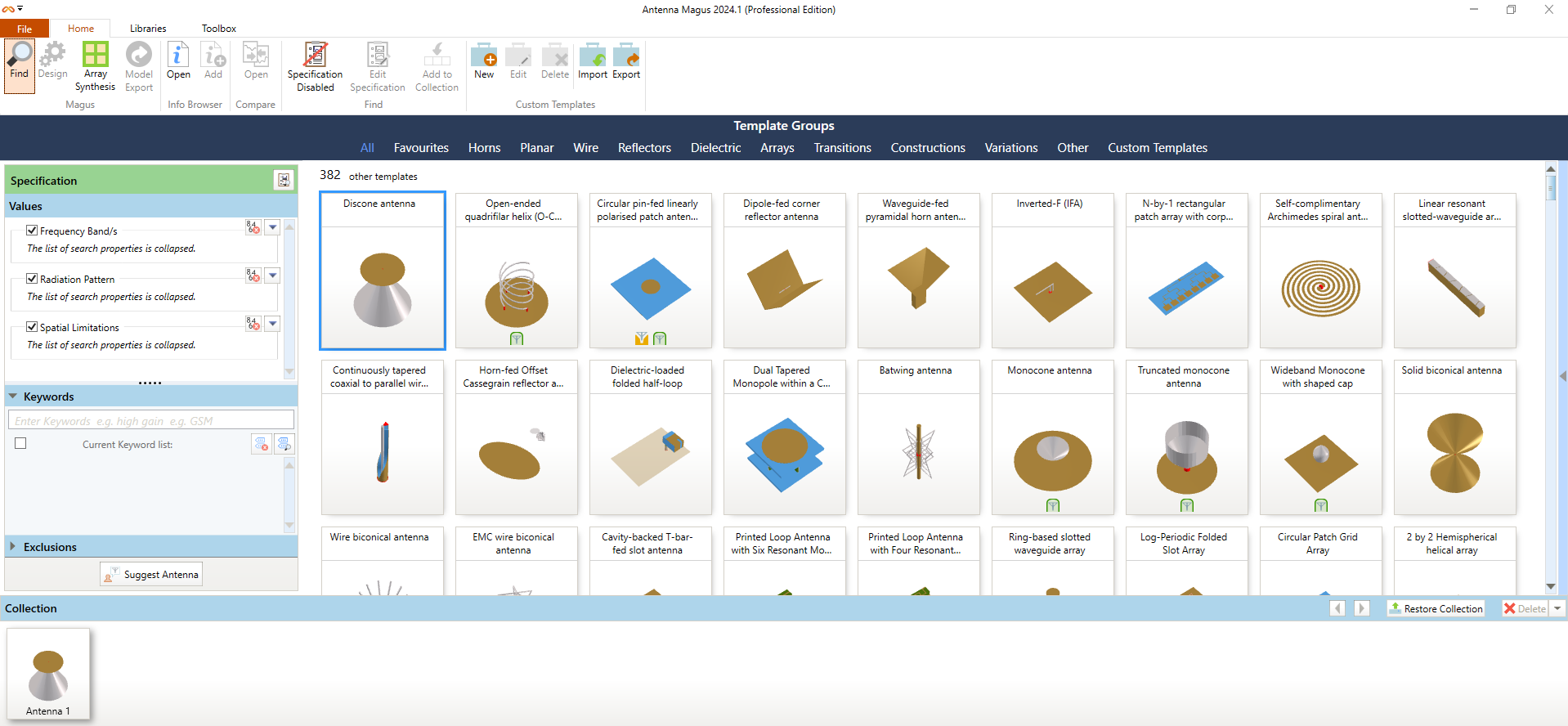This screenshot has width=1568, height=726.
Task: Open the Design gear mode
Action: 53,61
